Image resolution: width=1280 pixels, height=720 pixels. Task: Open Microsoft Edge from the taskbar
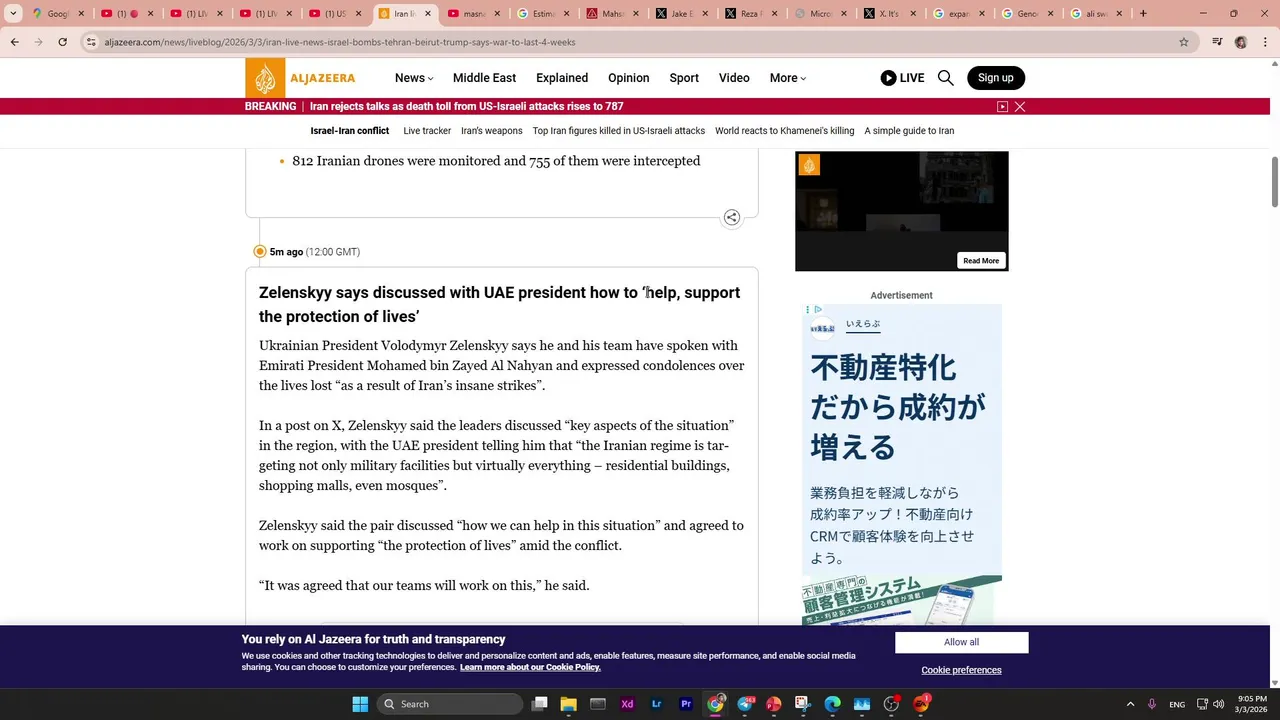tap(832, 704)
